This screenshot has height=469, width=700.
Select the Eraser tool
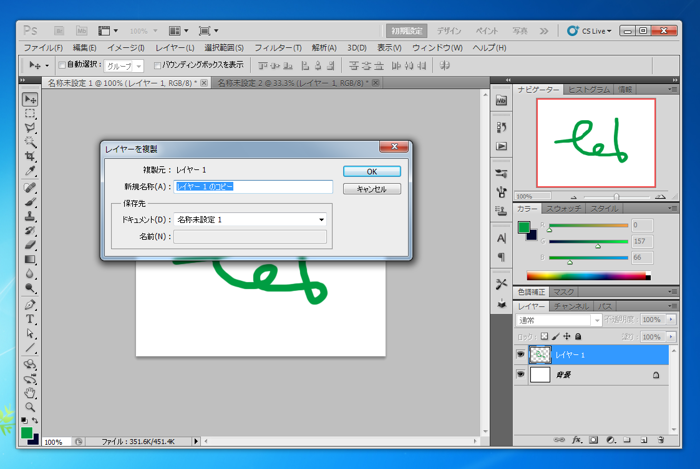click(x=30, y=245)
